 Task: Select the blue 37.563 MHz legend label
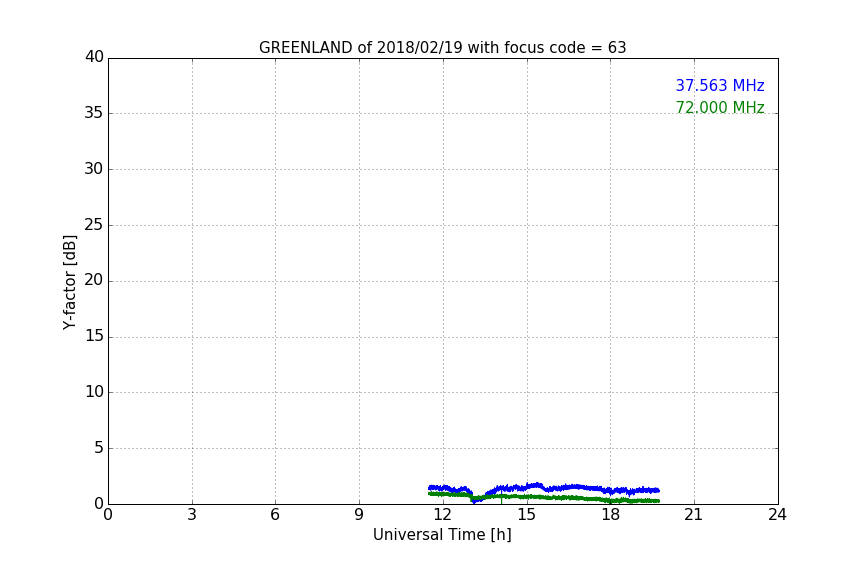[x=720, y=85]
